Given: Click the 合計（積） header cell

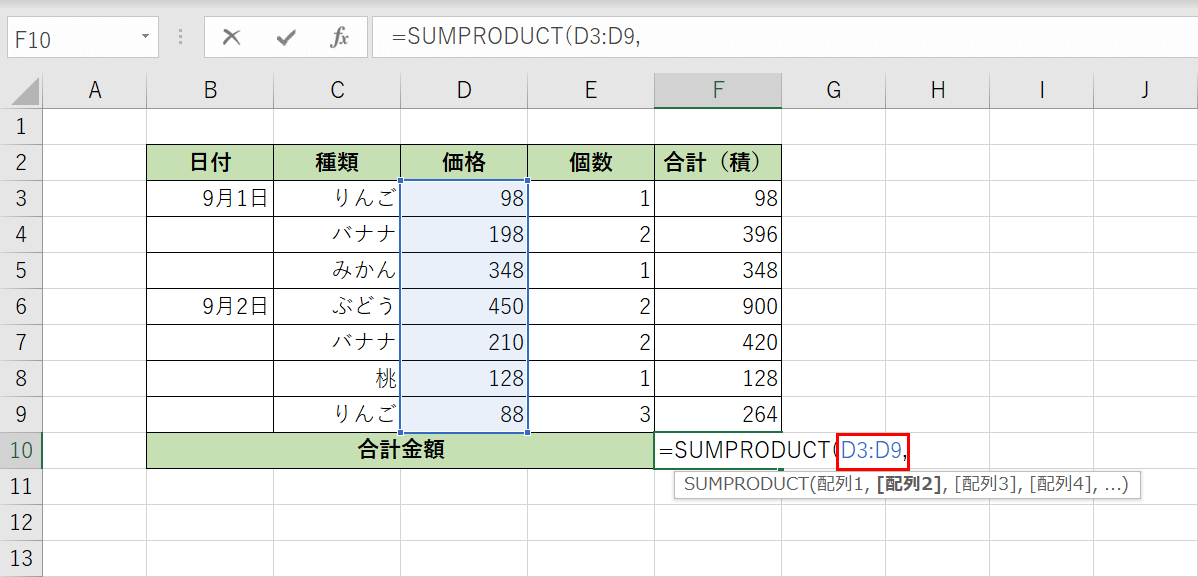Looking at the screenshot, I should pyautogui.click(x=717, y=162).
